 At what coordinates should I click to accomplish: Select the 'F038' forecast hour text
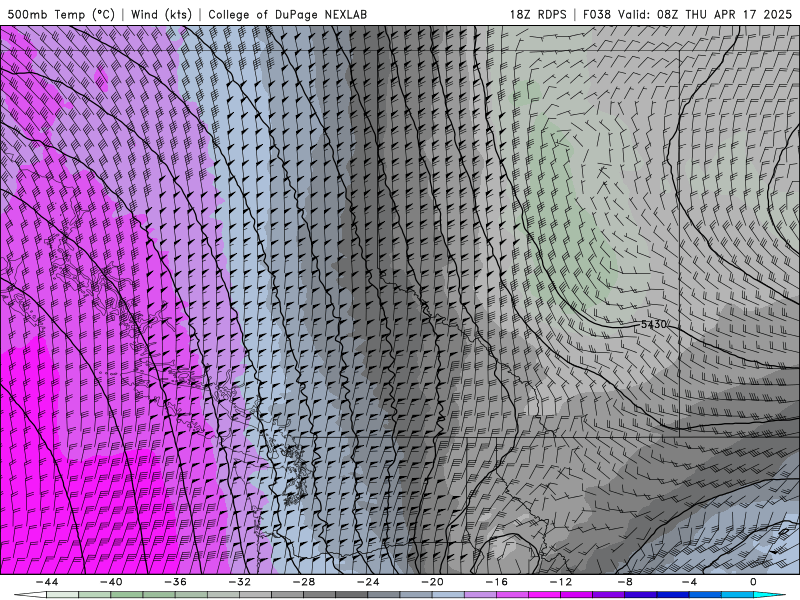(x=597, y=14)
